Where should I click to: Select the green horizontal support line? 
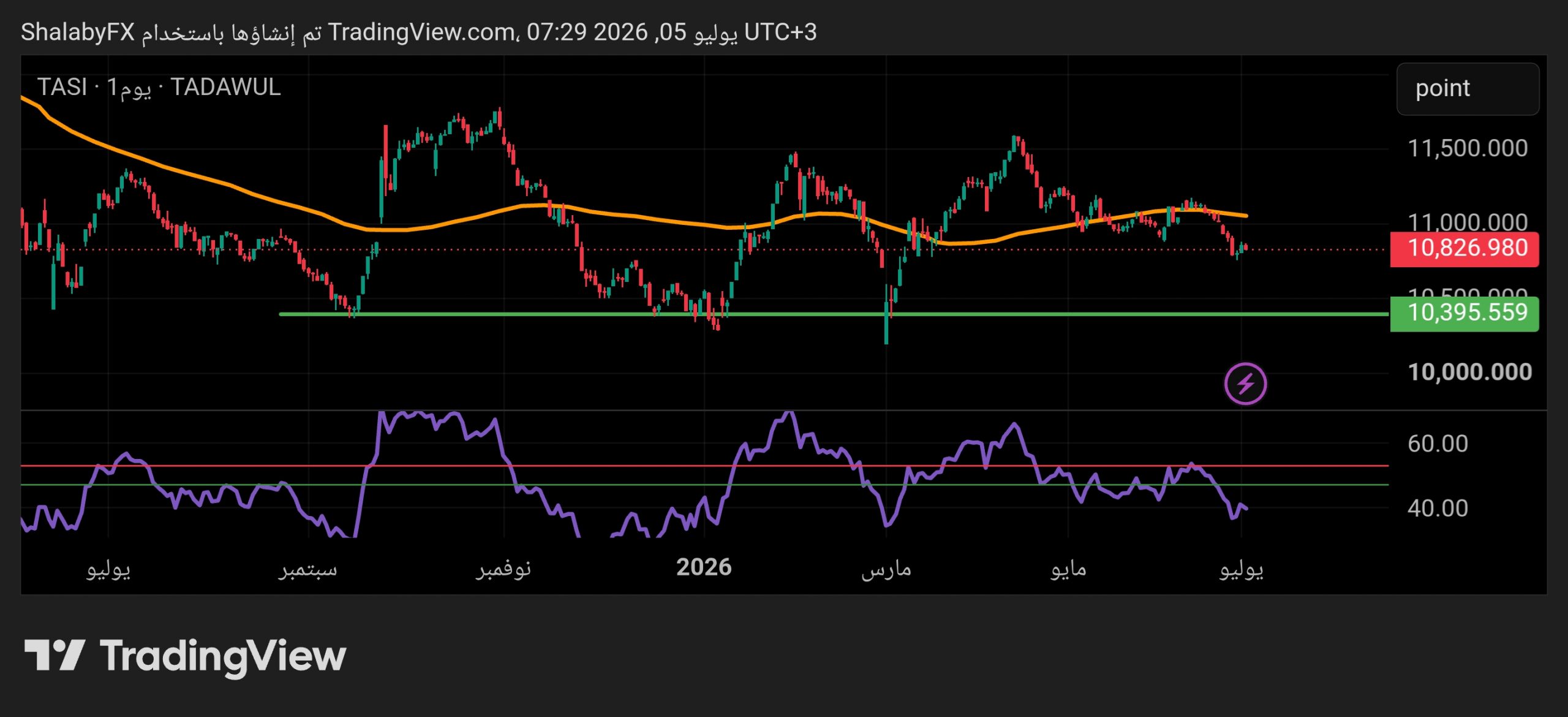pyautogui.click(x=833, y=314)
